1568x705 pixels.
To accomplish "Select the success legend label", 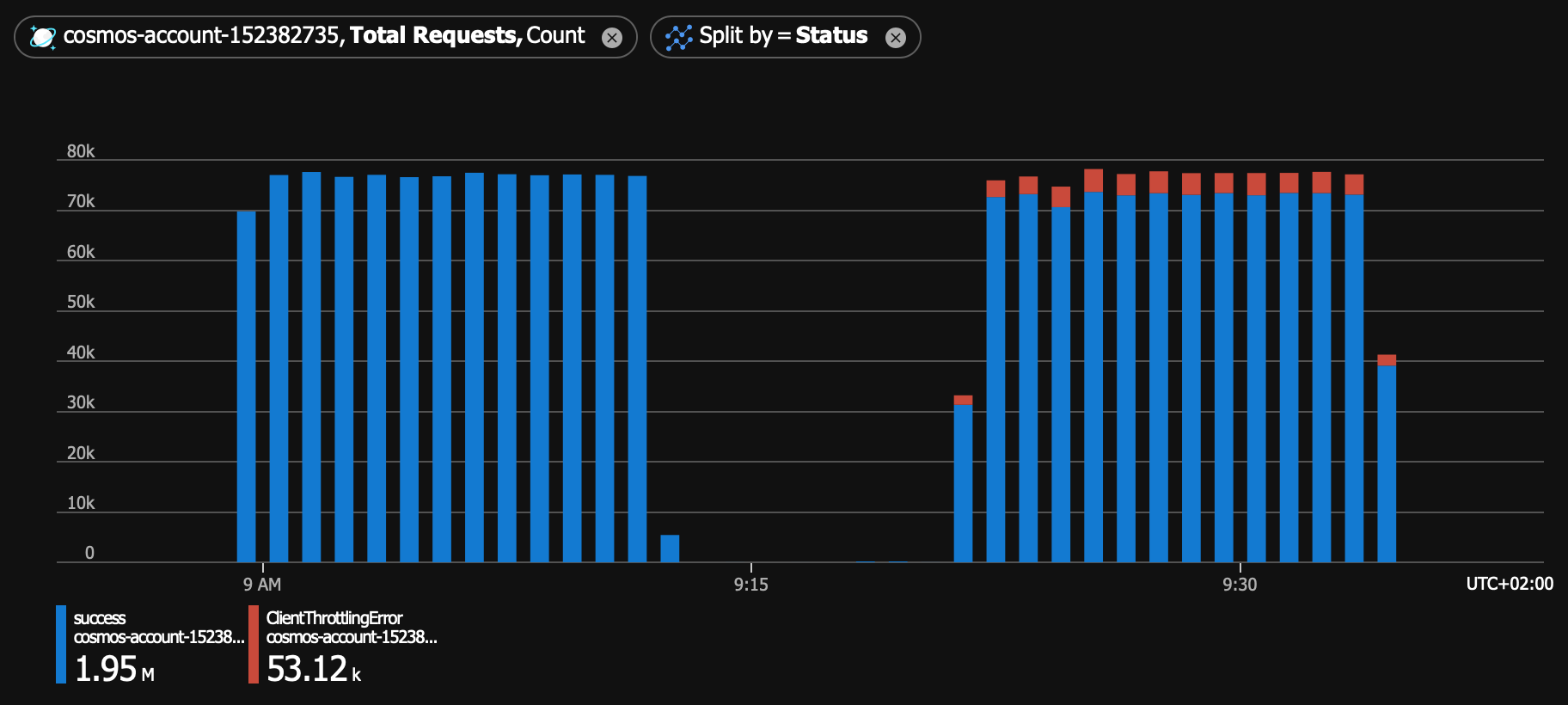I will (x=100, y=618).
